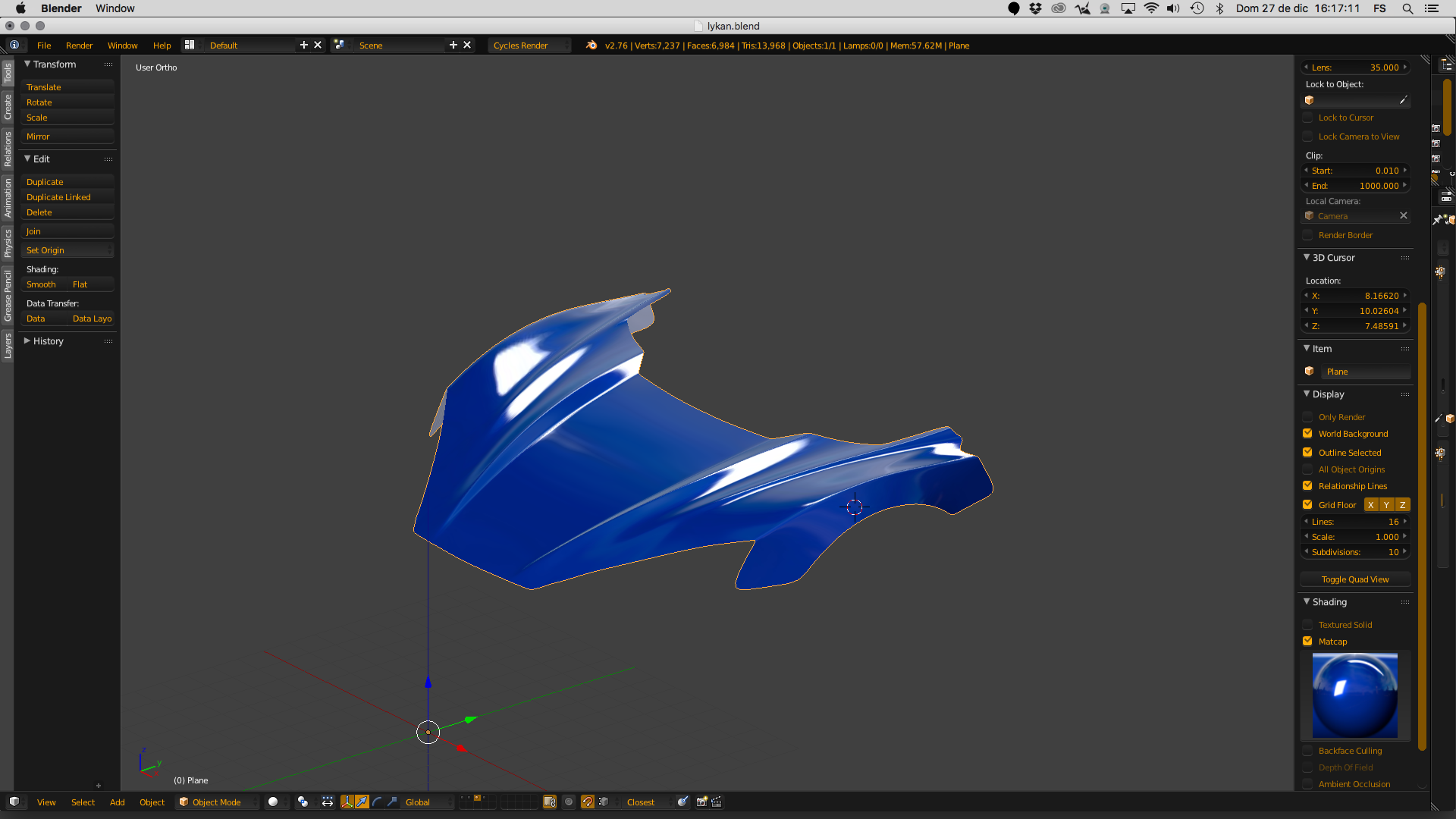Screen dimensions: 1456x819
Task: Enable Backface Culling checkbox
Action: pyautogui.click(x=1307, y=751)
